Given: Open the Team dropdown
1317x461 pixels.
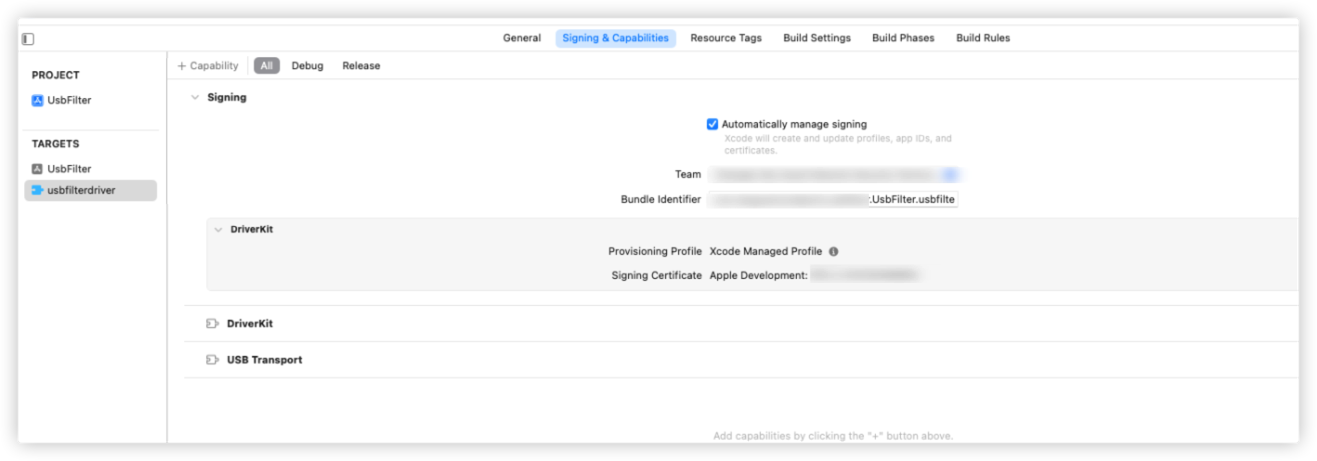Looking at the screenshot, I should pyautogui.click(x=833, y=174).
